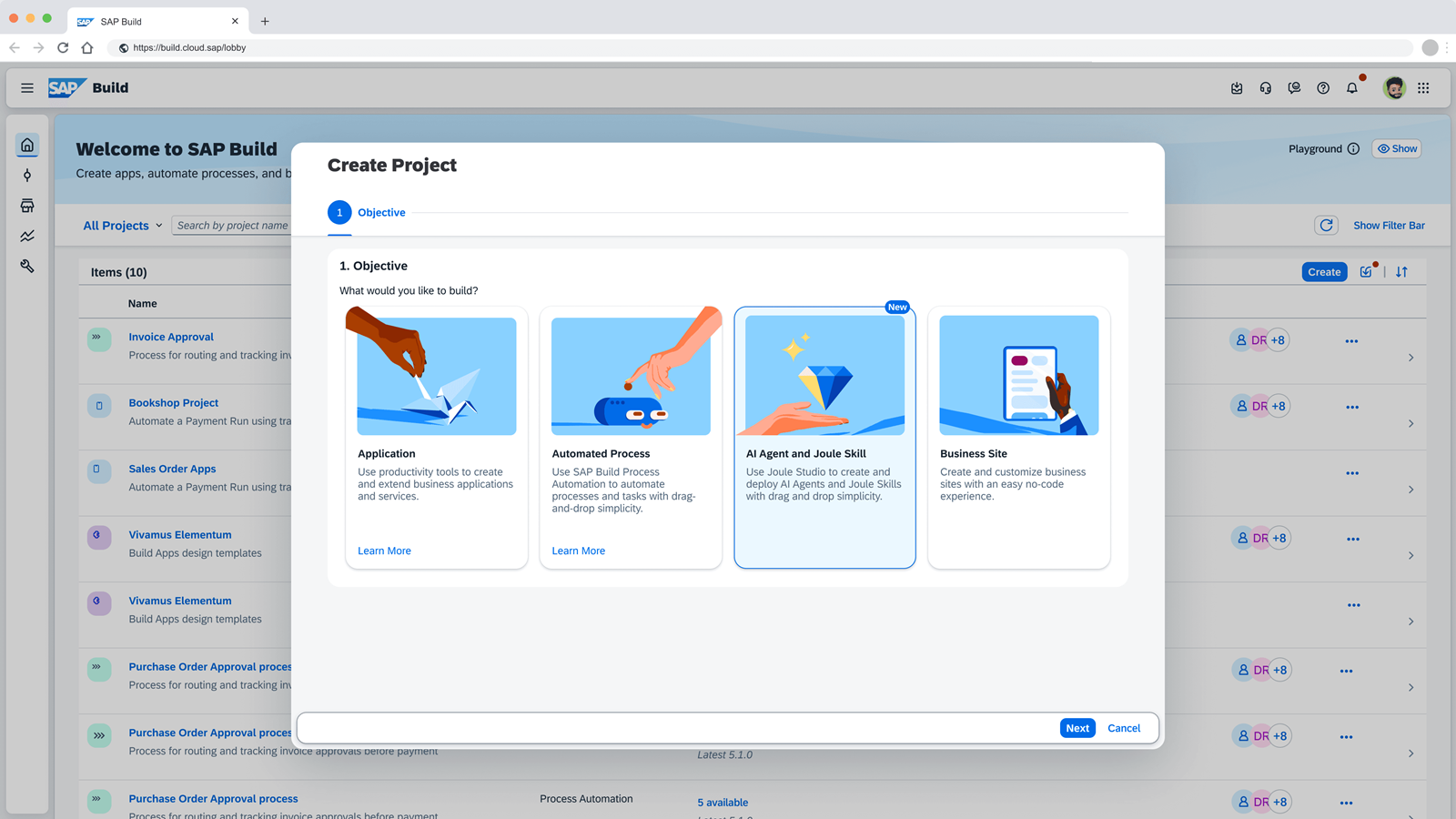Open more options for Bookshop Project
Image resolution: width=1456 pixels, height=819 pixels.
[1352, 407]
